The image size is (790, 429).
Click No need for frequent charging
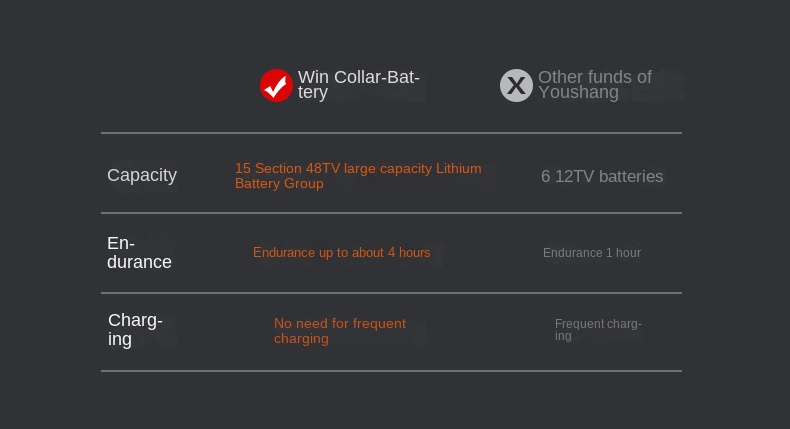point(340,331)
